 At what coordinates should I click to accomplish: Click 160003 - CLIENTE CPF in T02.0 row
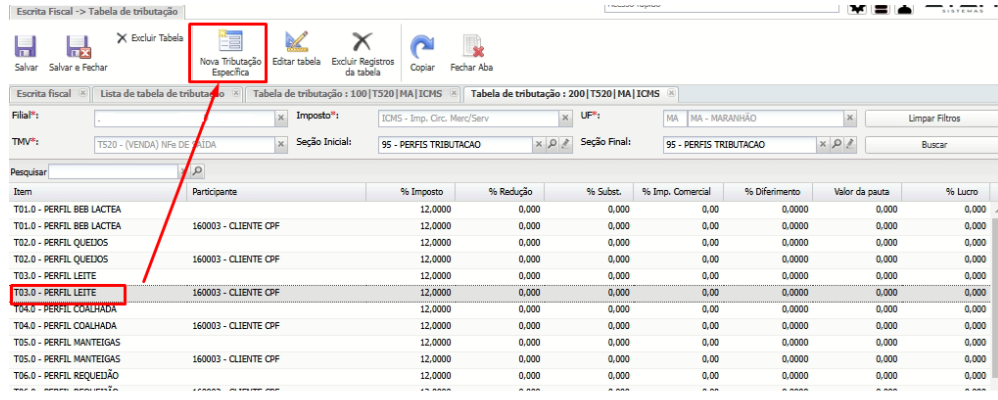[236, 259]
